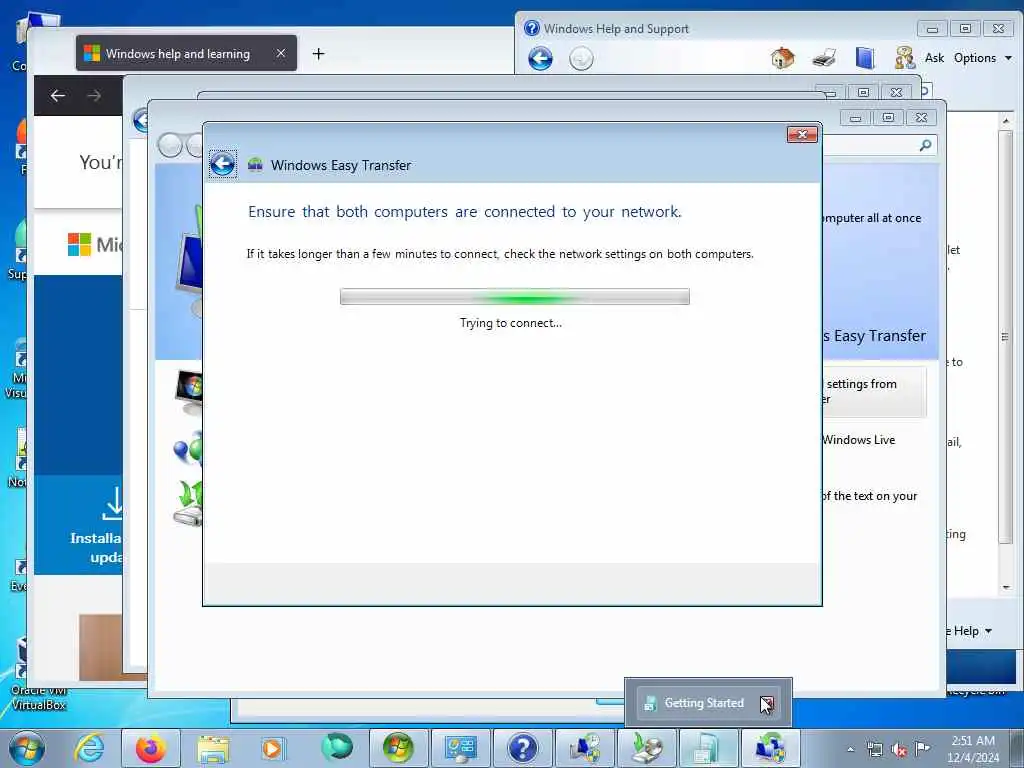Open the Help dropdown at window bottom

coord(971,631)
